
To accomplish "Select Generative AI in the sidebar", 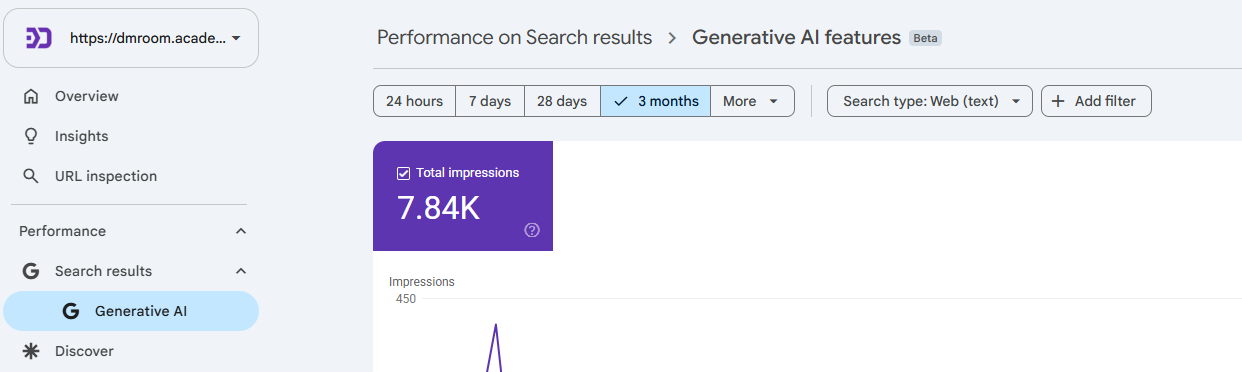I will coord(131,311).
